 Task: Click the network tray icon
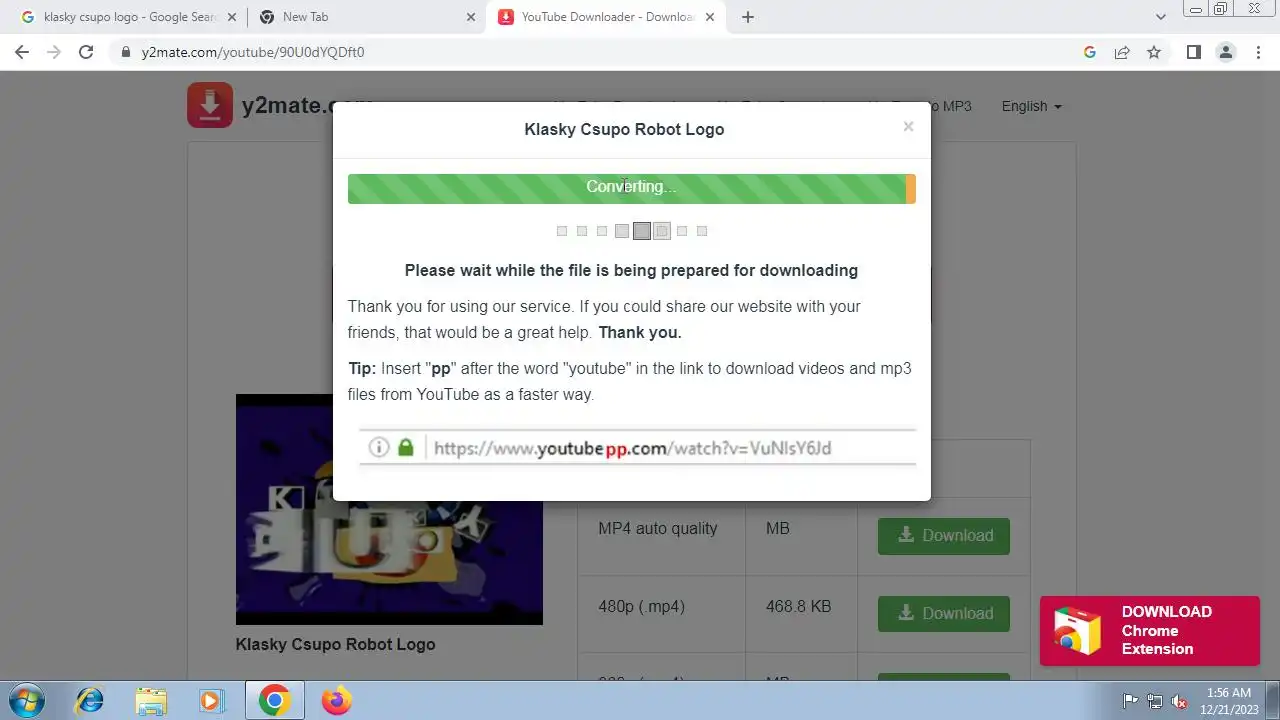click(x=1155, y=701)
